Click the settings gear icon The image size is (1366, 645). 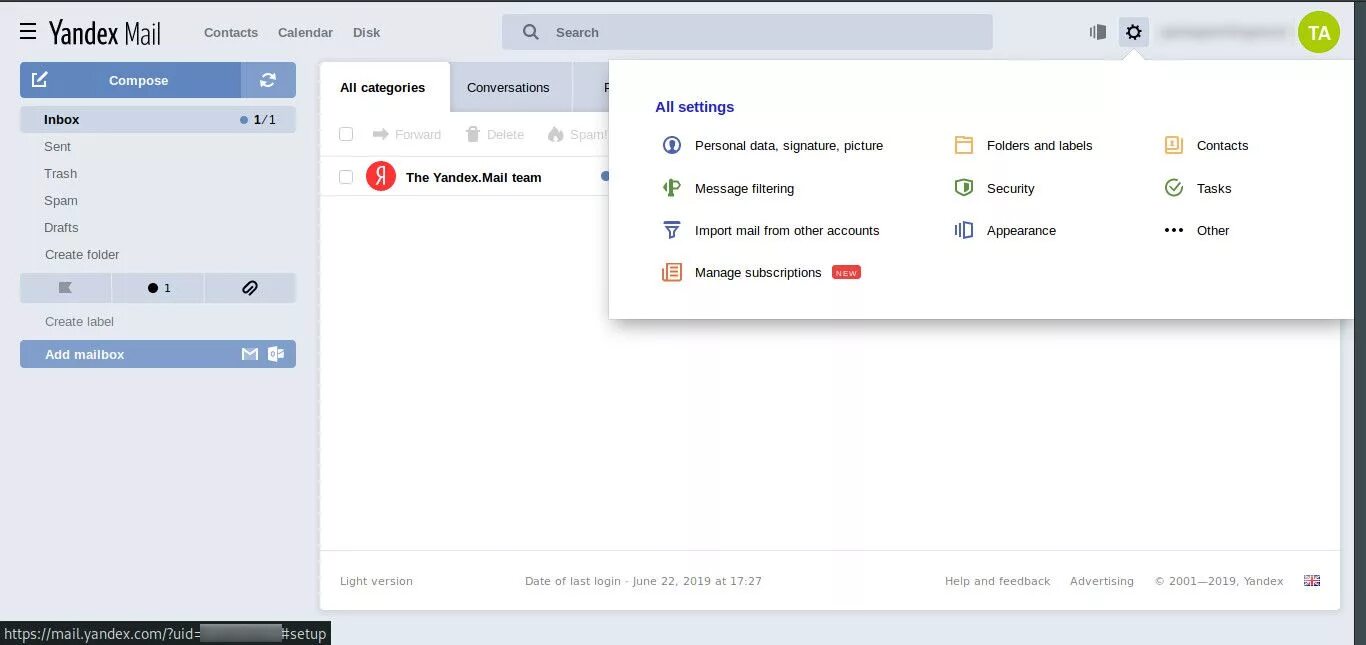(x=1133, y=32)
